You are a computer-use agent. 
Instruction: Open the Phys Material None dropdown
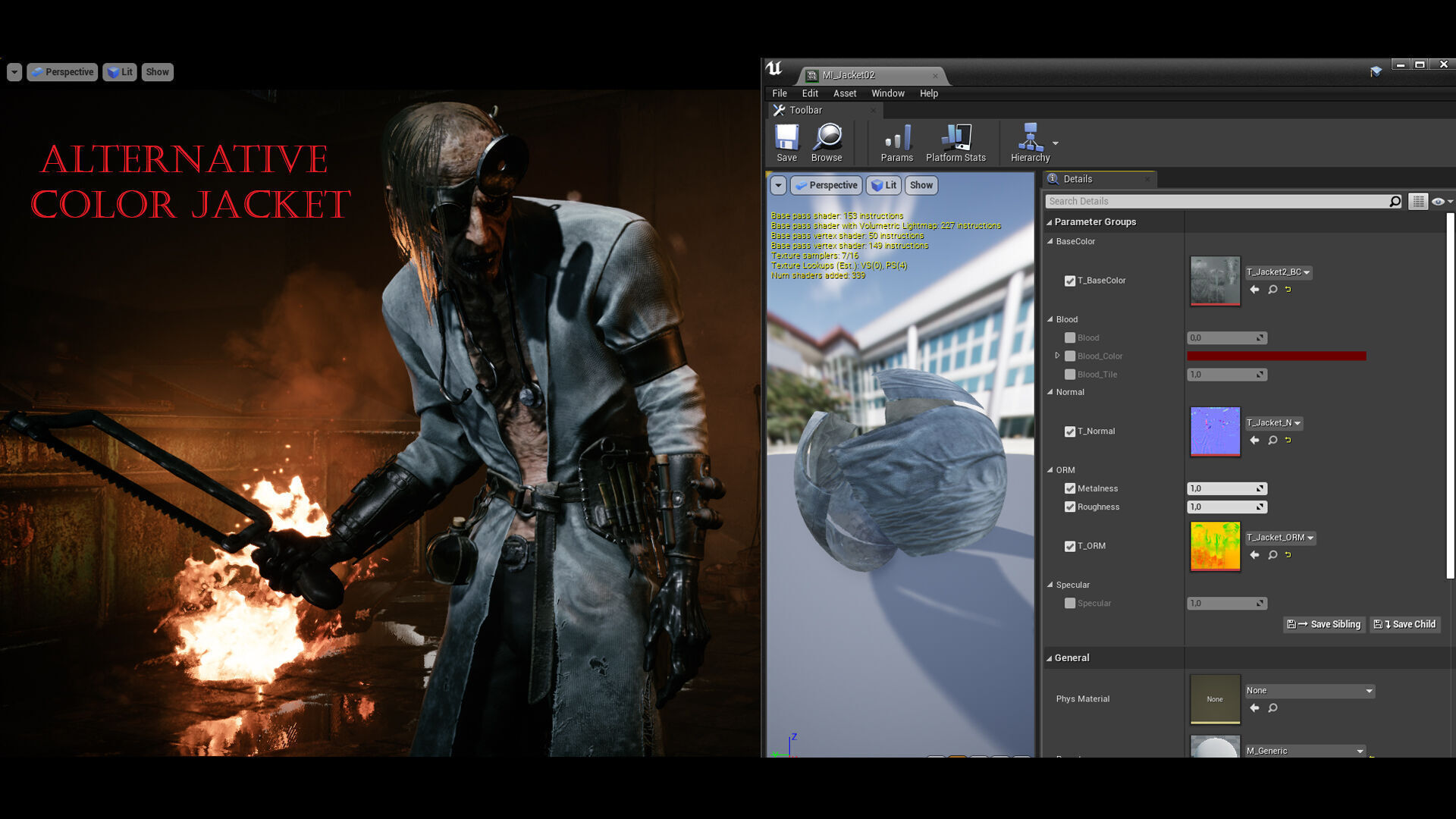coord(1310,691)
